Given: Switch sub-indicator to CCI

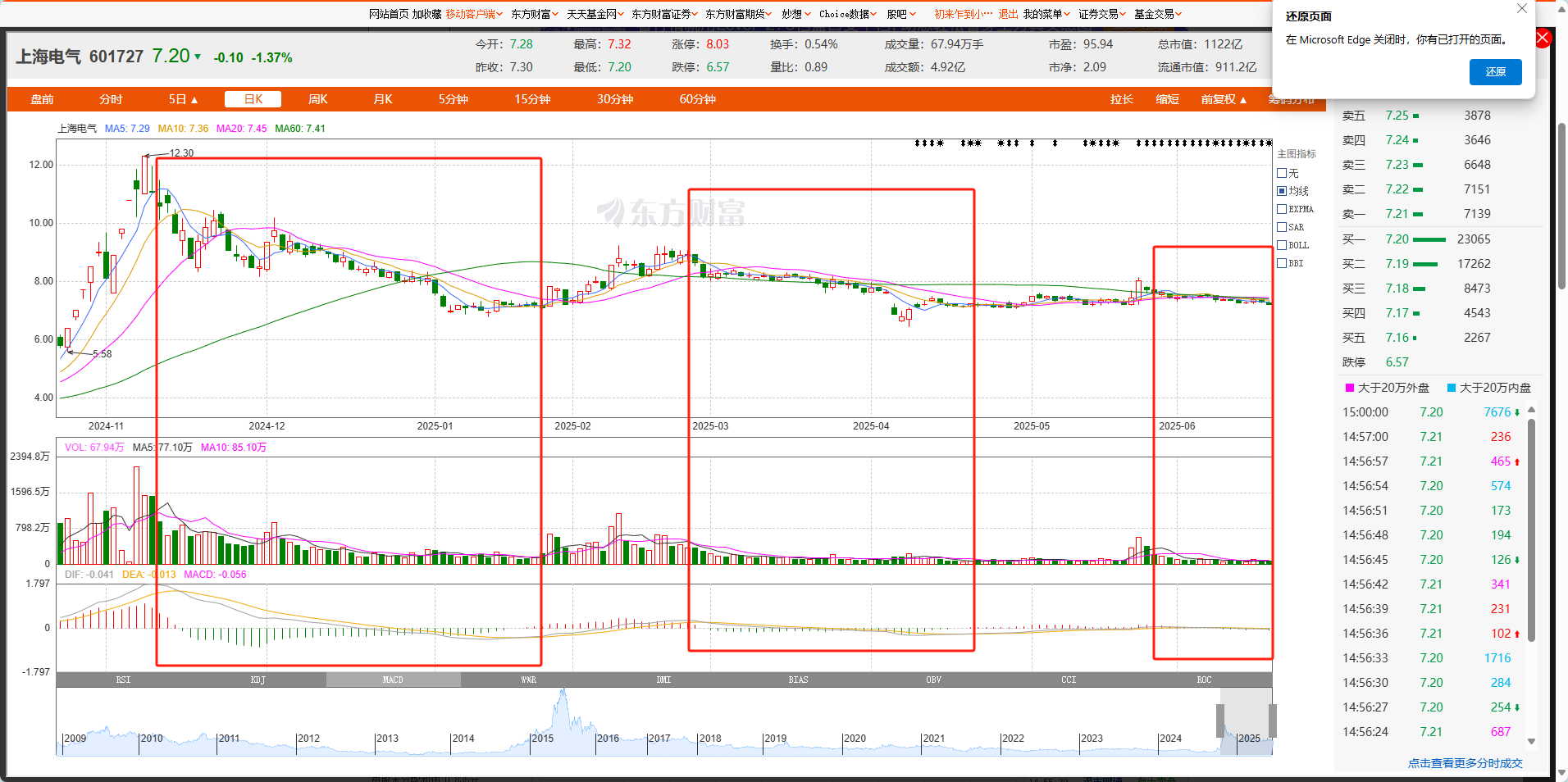Looking at the screenshot, I should point(1069,680).
